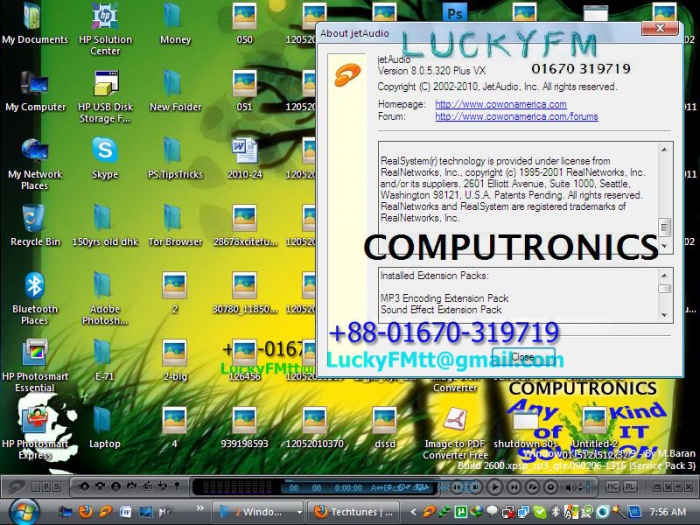Select the Bluetooth Places icon

pos(35,298)
